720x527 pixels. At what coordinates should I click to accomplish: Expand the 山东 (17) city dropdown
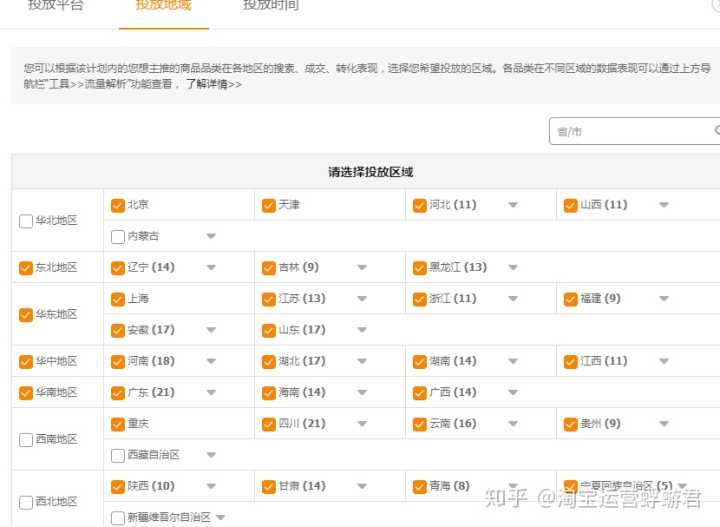click(x=362, y=330)
